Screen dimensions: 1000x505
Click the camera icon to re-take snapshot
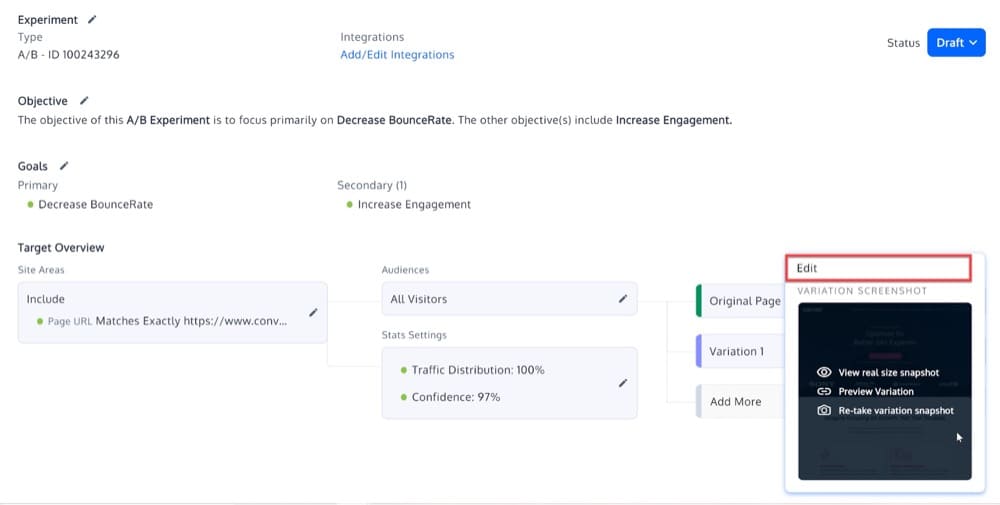click(x=824, y=410)
